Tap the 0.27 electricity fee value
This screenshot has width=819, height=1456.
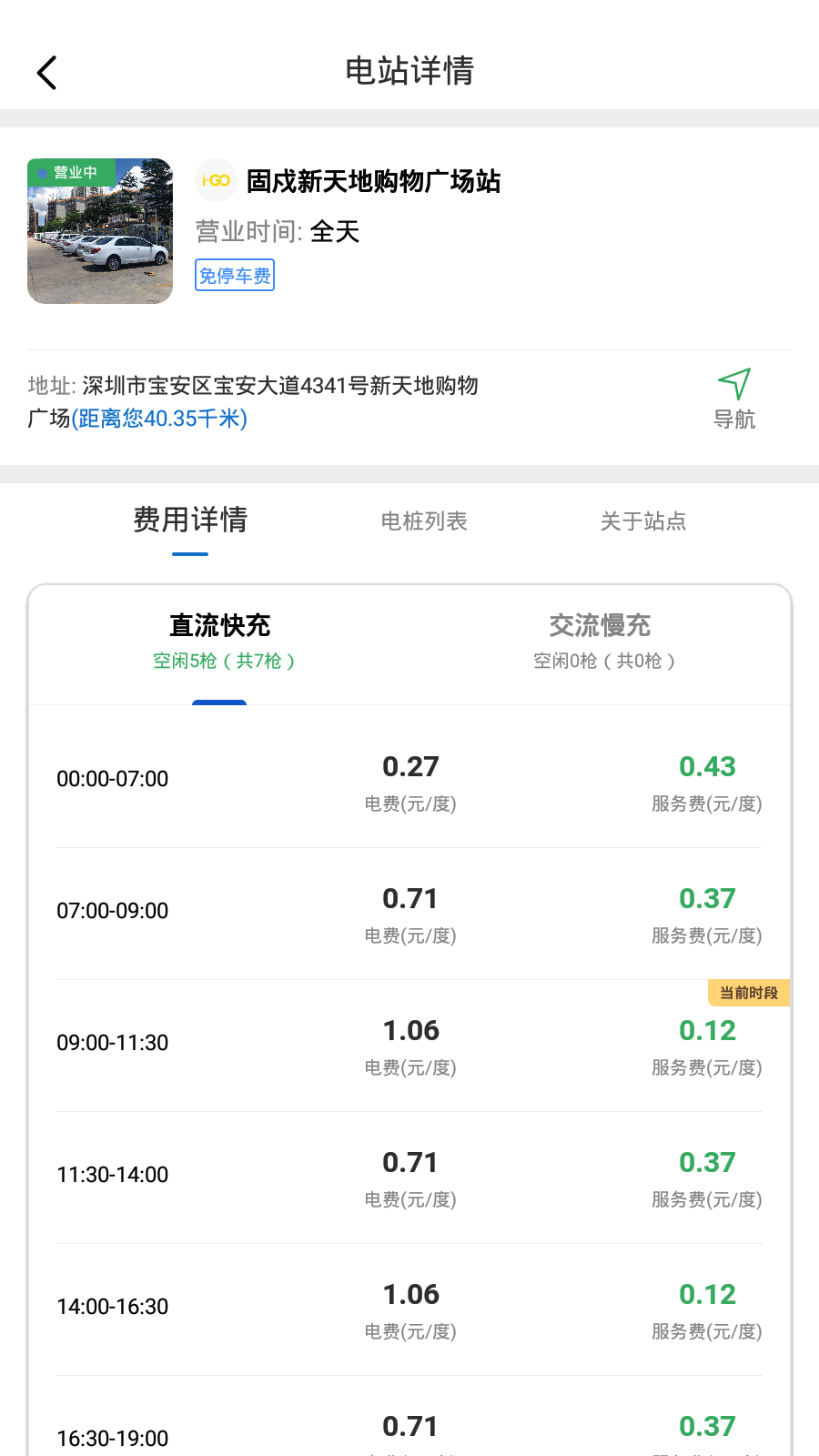coord(410,767)
